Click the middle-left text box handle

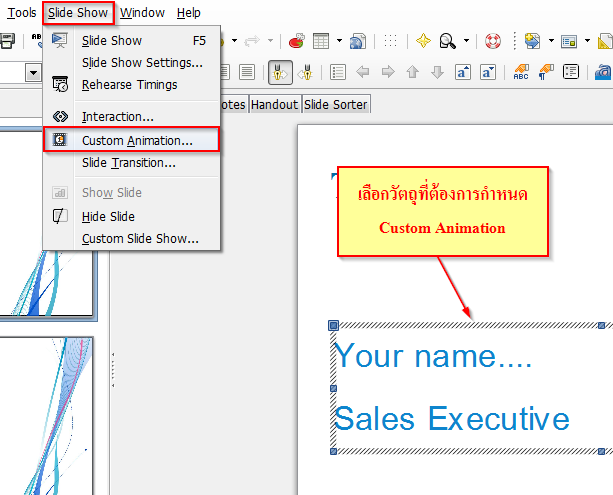(x=333, y=388)
